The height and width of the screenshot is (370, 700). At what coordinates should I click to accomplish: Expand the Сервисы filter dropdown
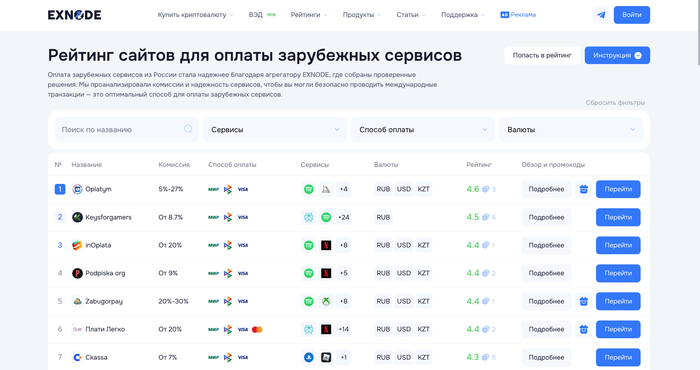pos(275,129)
